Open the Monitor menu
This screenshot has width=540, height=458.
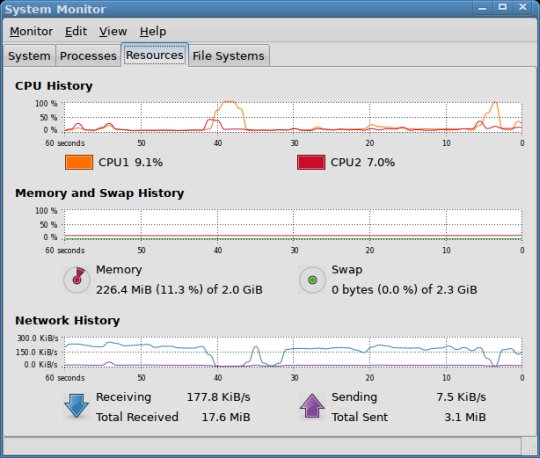pyautogui.click(x=31, y=31)
